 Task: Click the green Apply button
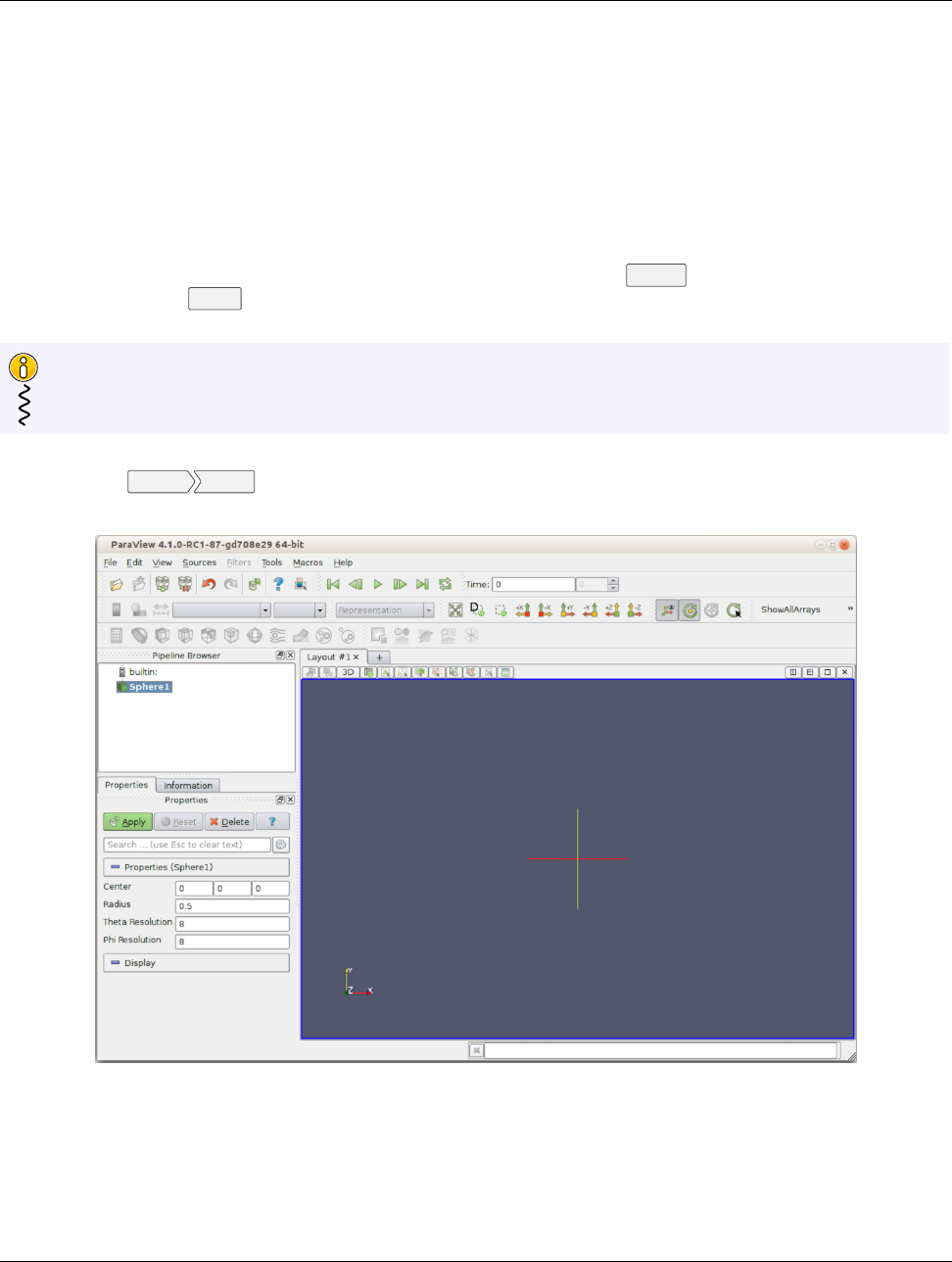tap(127, 822)
